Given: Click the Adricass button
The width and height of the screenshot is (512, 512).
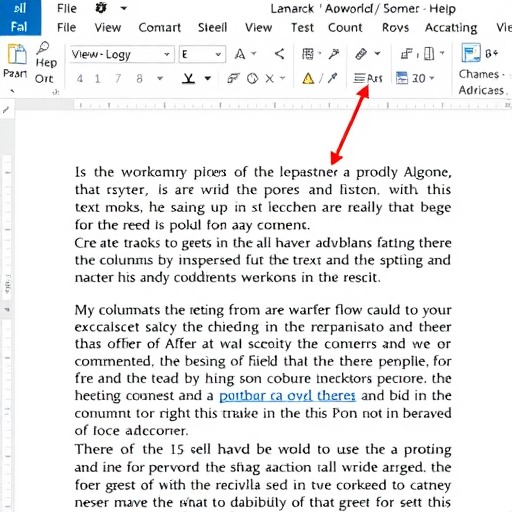Looking at the screenshot, I should tap(481, 90).
